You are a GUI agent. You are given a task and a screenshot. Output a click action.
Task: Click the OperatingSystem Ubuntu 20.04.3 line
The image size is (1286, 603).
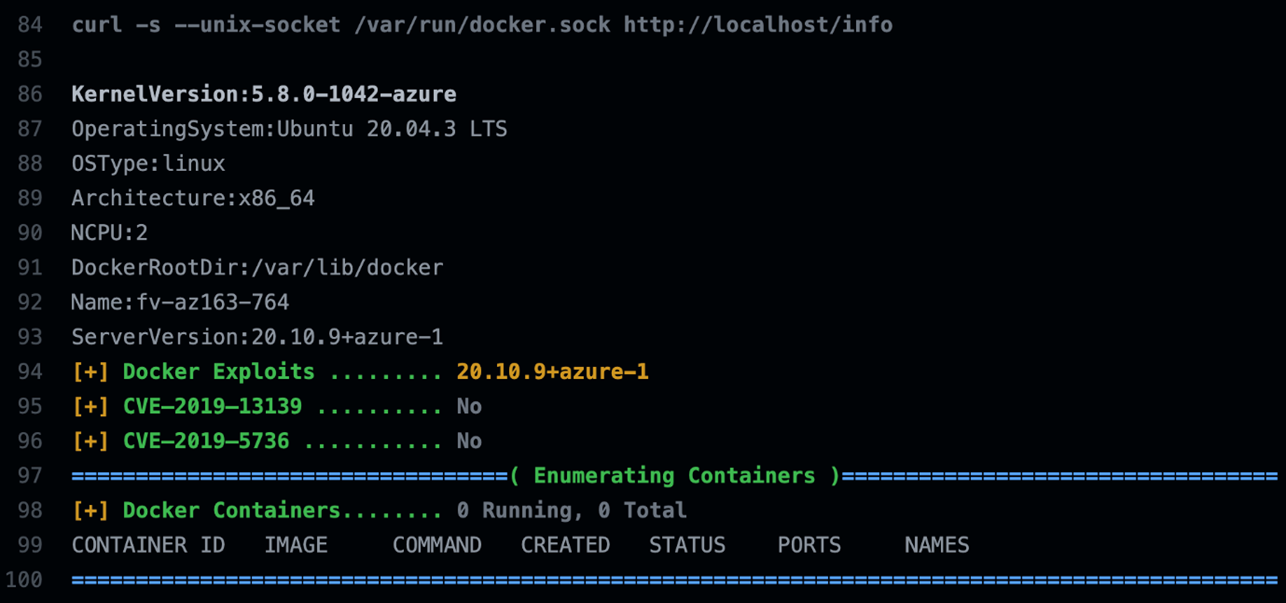[x=288, y=129]
